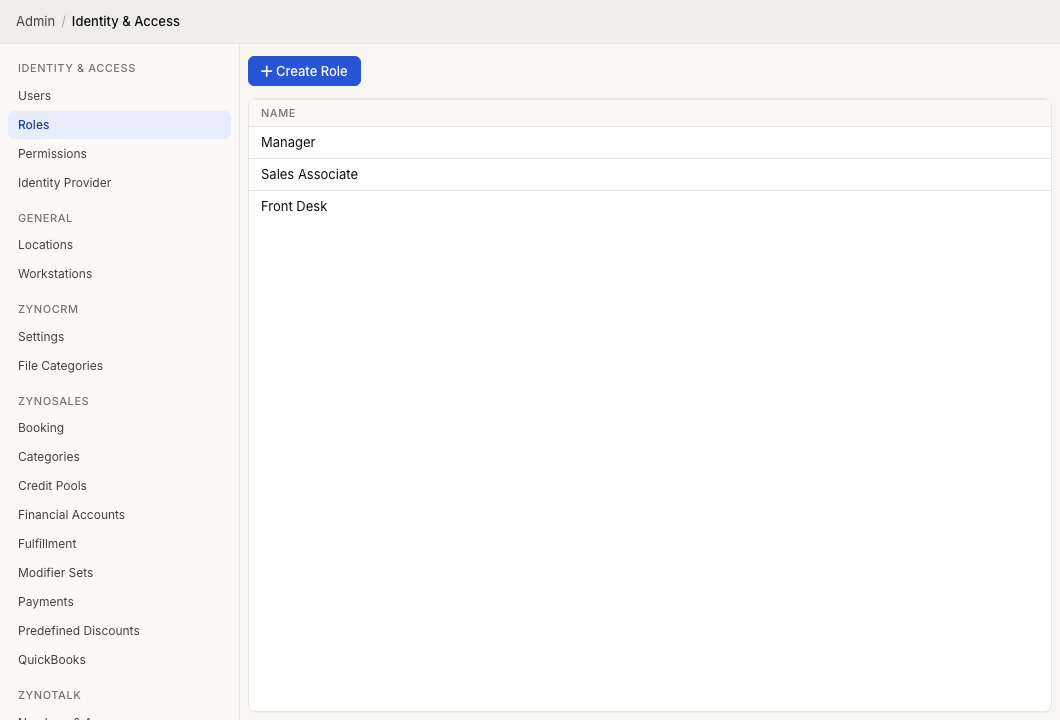Open Booking settings

click(x=120, y=428)
